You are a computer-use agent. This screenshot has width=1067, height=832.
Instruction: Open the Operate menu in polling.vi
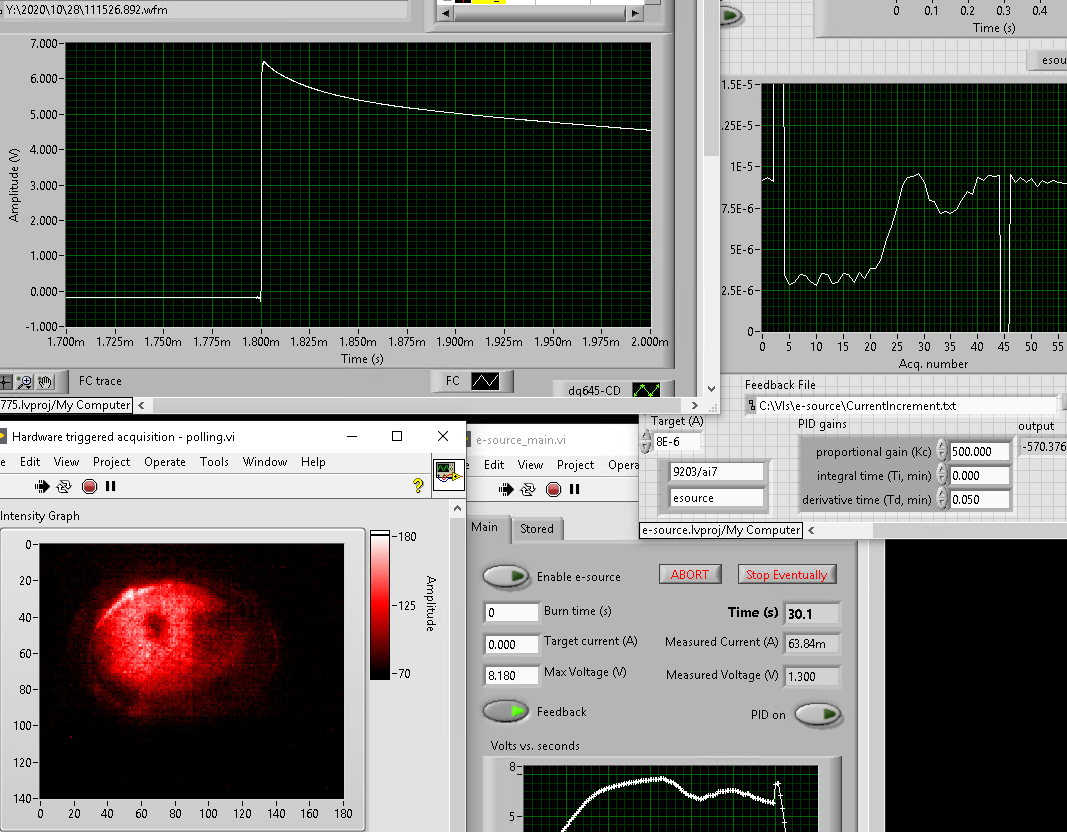[x=164, y=462]
